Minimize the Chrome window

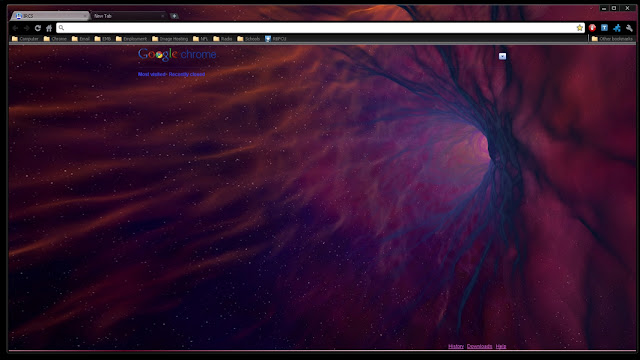click(x=604, y=8)
